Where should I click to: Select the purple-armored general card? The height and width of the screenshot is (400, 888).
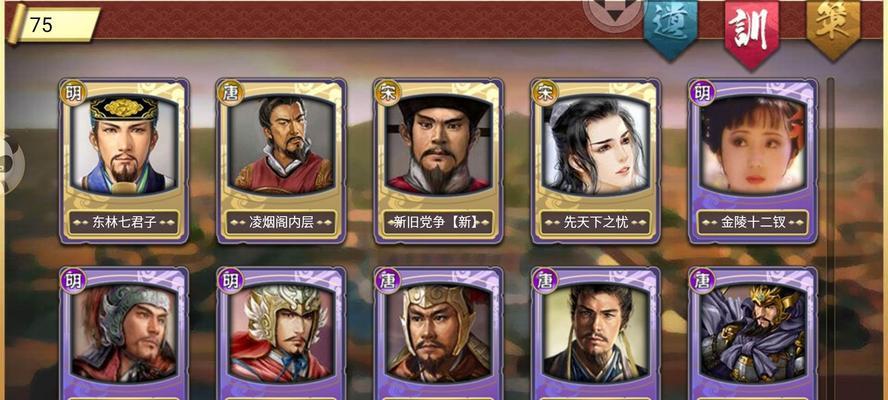753,333
